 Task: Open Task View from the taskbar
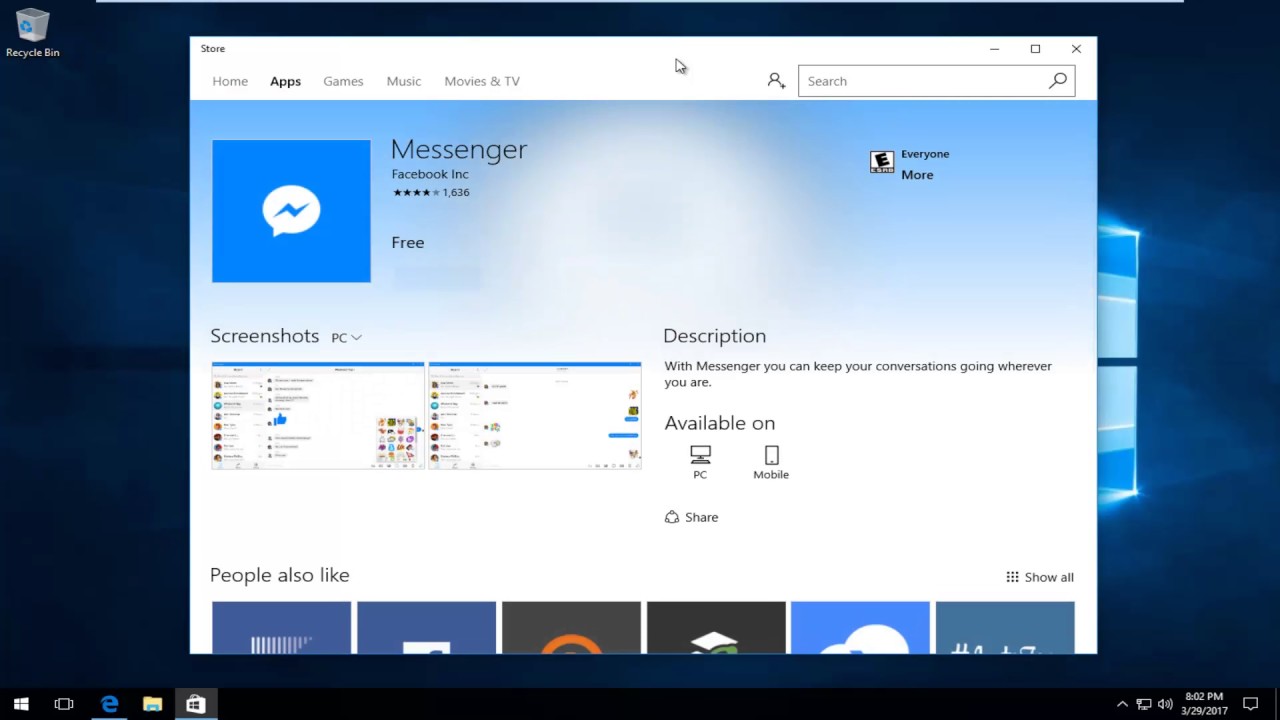[x=63, y=704]
